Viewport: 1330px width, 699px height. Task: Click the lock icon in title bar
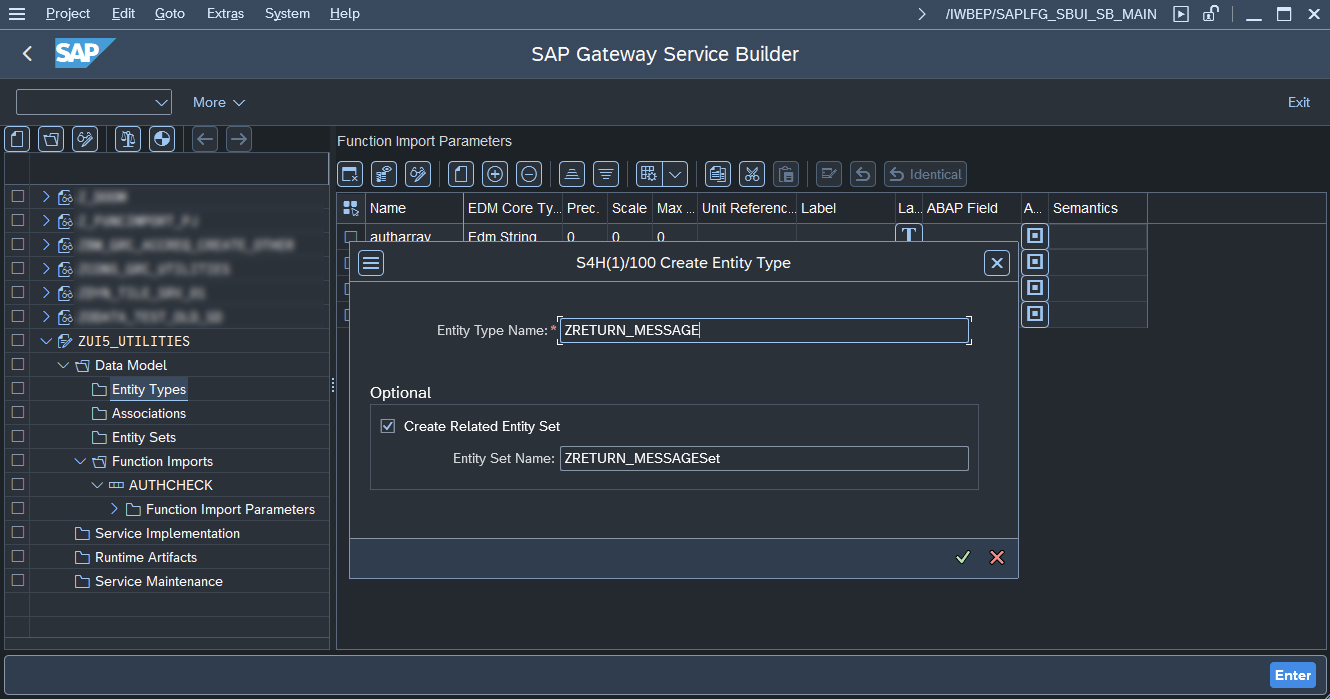[1210, 14]
